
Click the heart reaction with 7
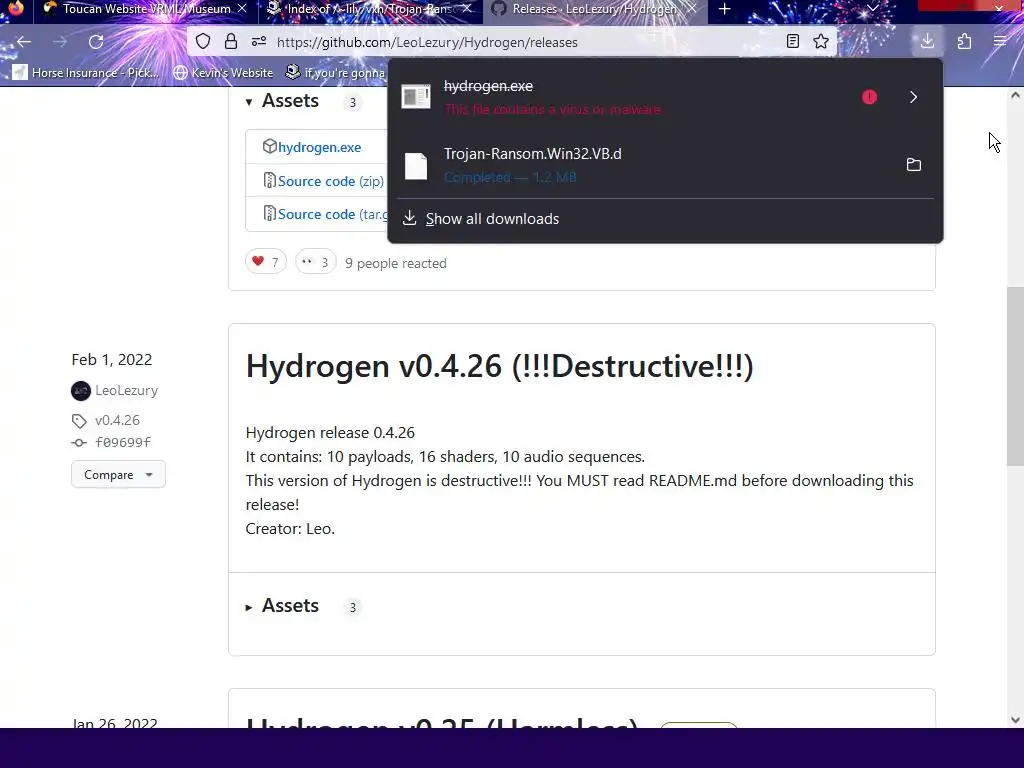[x=266, y=262]
